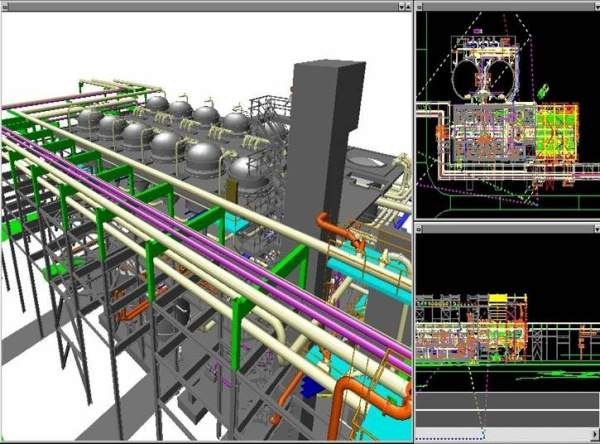
Task: Click the yellow block in the elevation view
Action: click(x=498, y=298)
